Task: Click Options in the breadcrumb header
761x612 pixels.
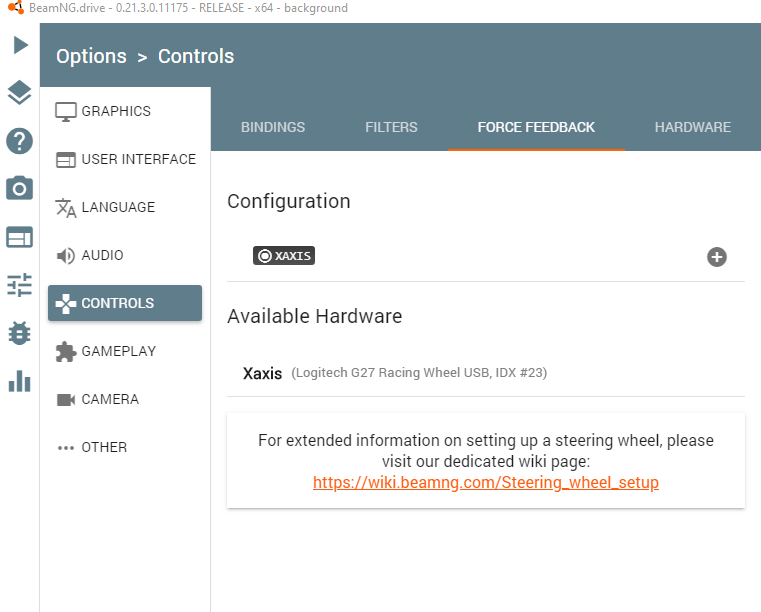Action: coord(91,56)
